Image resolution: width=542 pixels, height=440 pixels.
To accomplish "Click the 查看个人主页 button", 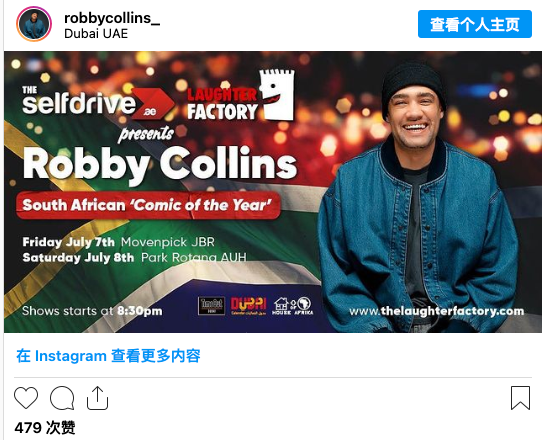I will pyautogui.click(x=475, y=24).
